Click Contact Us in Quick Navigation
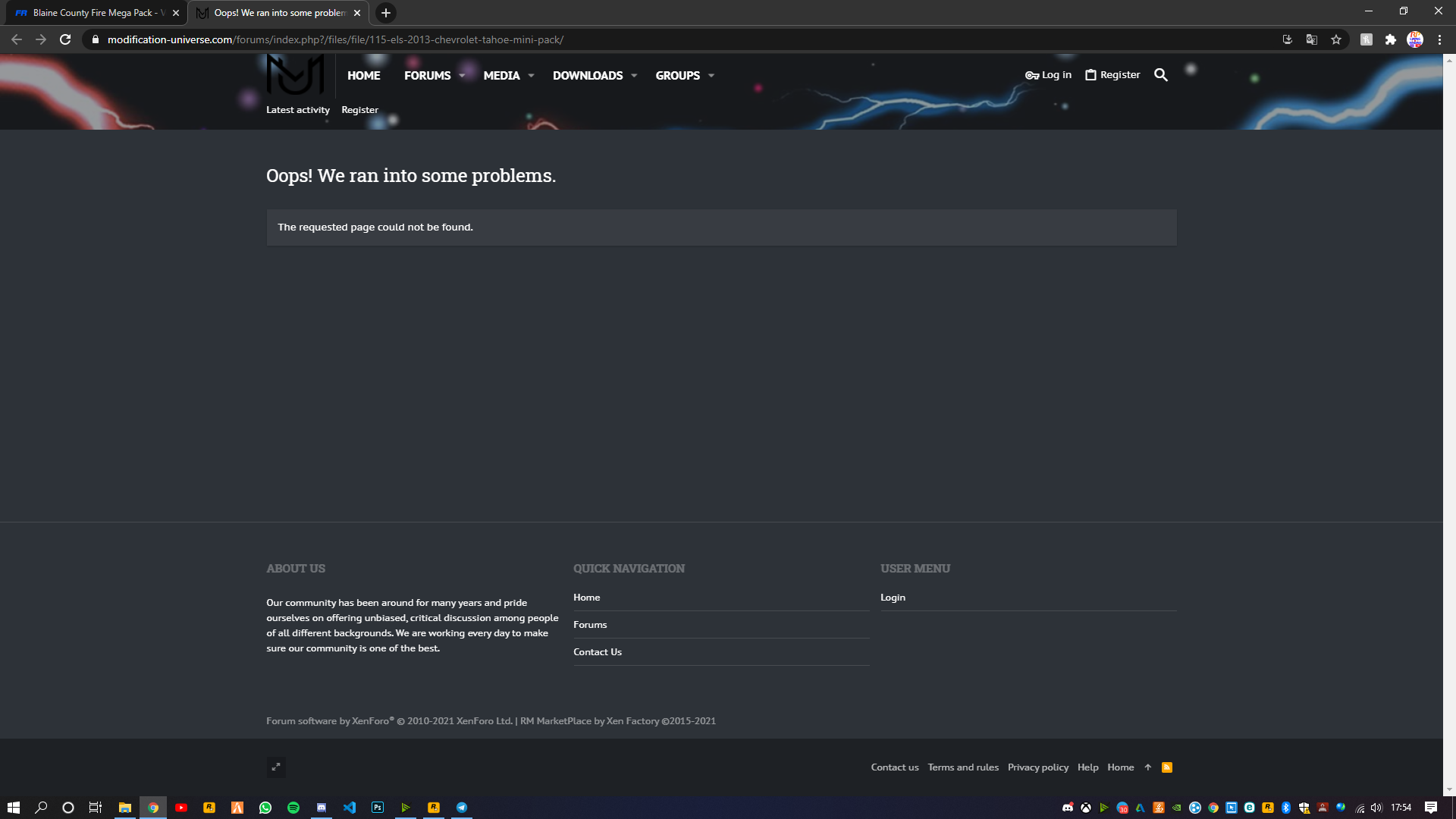Viewport: 1456px width, 819px height. (598, 652)
